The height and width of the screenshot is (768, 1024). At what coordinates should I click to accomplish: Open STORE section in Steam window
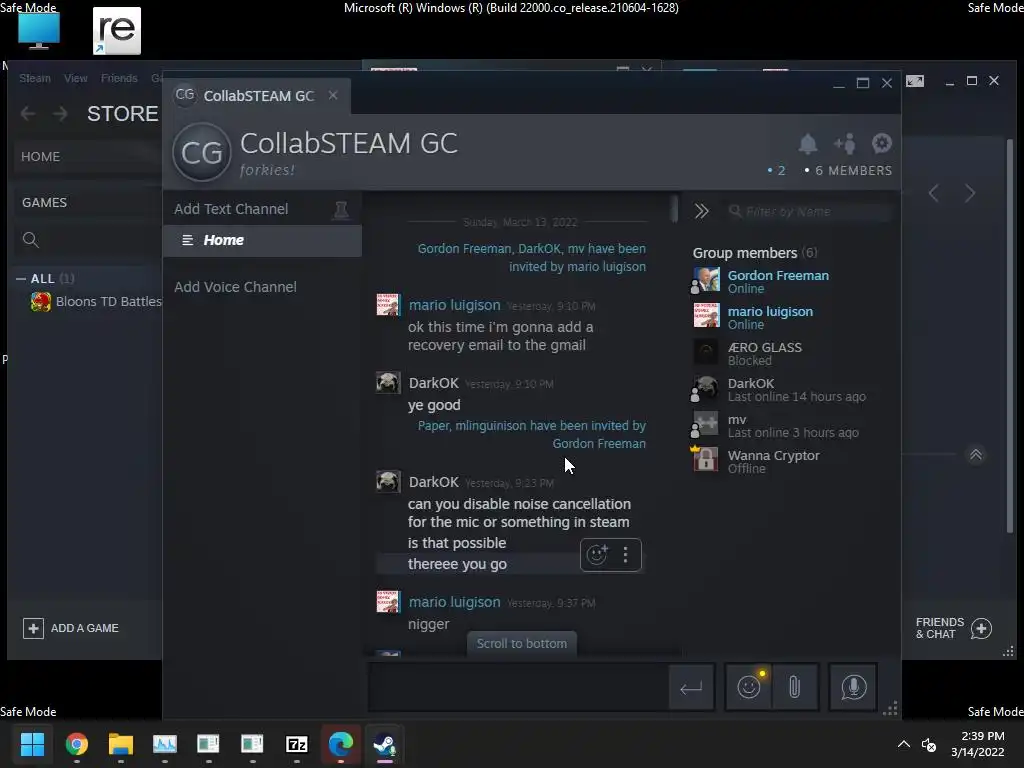122,114
